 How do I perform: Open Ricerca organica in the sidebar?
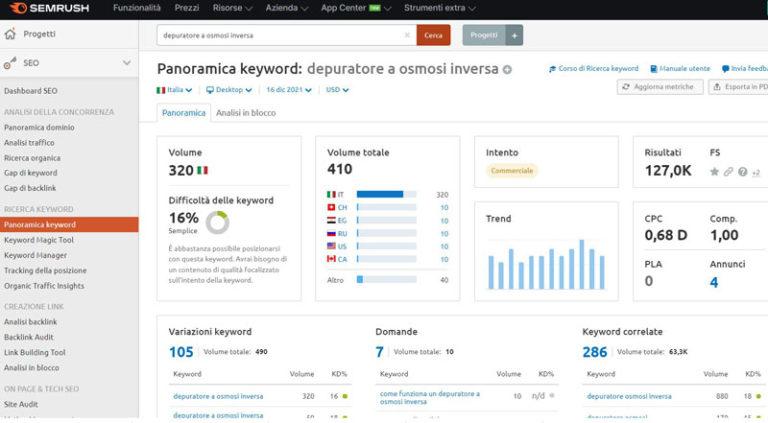pyautogui.click(x=32, y=158)
